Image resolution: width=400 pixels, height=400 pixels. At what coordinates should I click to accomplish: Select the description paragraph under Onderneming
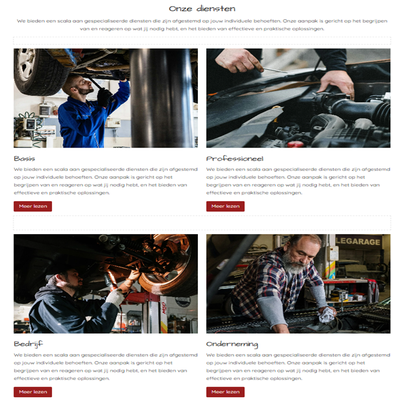click(298, 367)
